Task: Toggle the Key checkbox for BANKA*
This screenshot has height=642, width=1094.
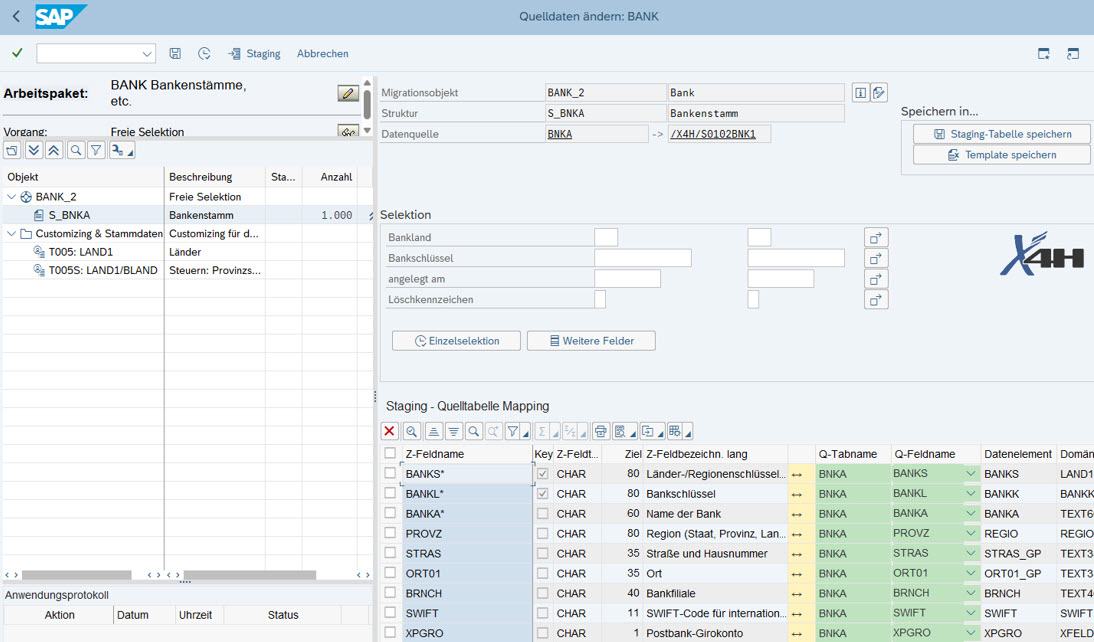Action: click(543, 514)
